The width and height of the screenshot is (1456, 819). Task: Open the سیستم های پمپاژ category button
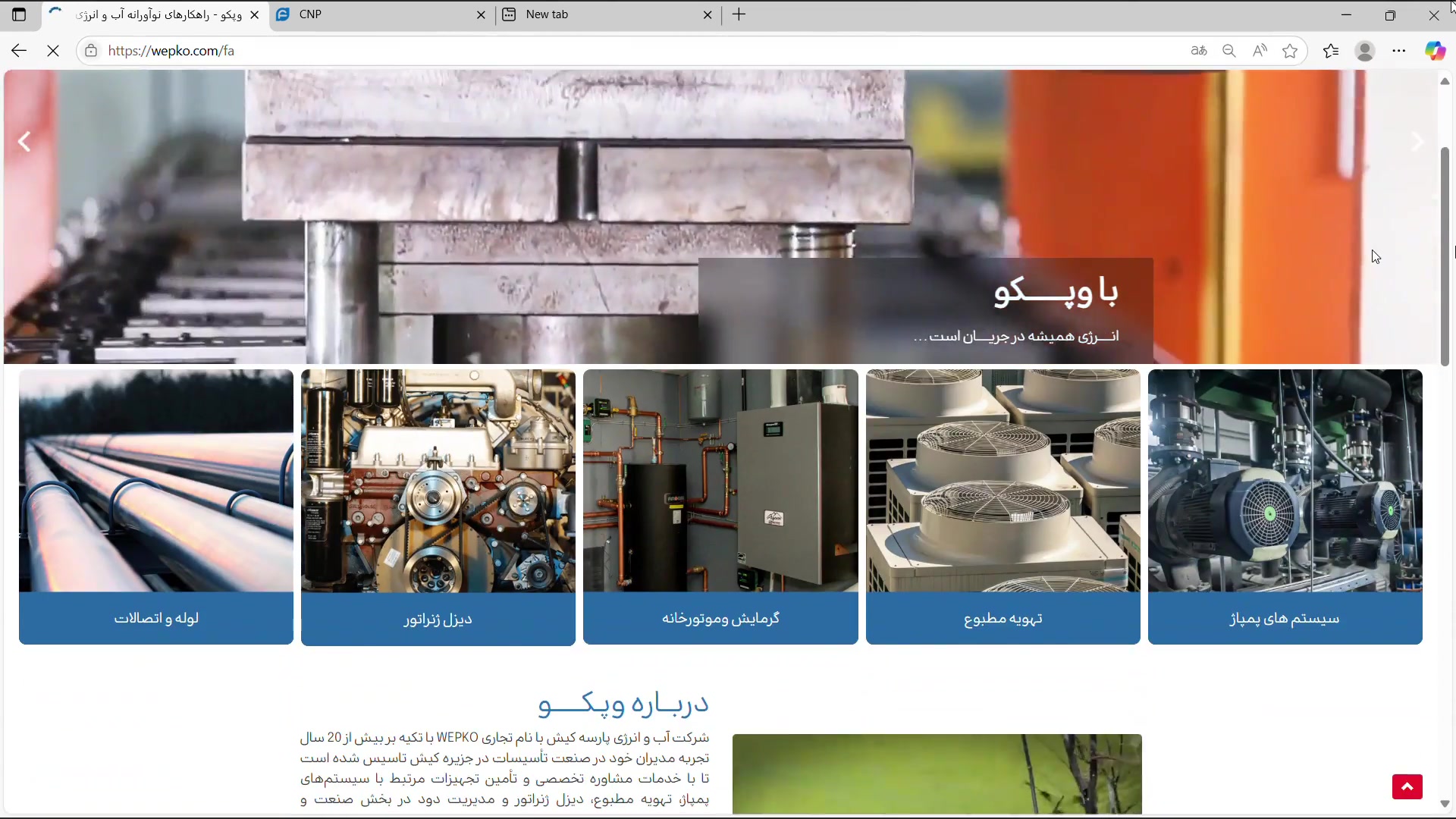coord(1285,618)
